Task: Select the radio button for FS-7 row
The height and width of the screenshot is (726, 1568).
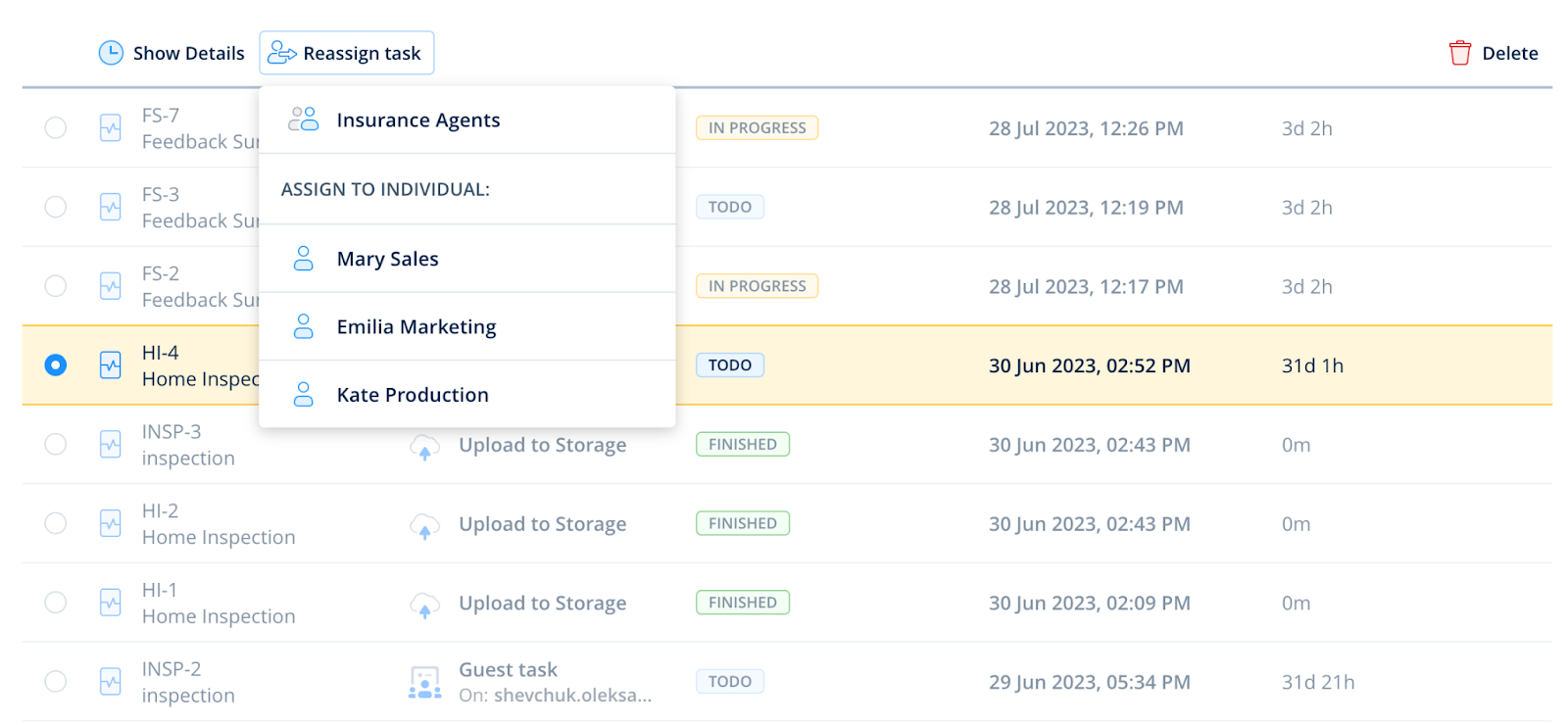Action: pyautogui.click(x=56, y=128)
